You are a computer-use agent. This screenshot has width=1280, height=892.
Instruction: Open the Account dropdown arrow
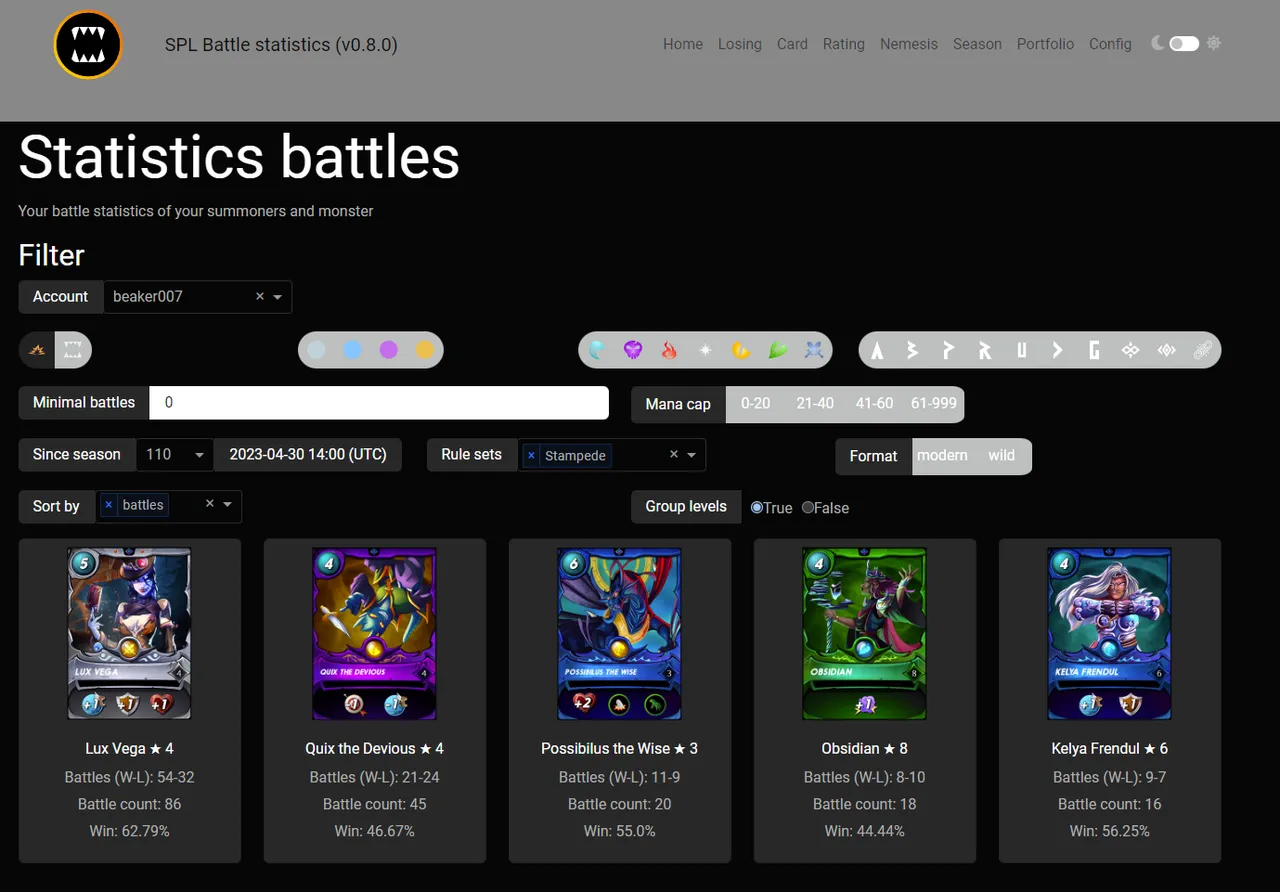pyautogui.click(x=278, y=297)
